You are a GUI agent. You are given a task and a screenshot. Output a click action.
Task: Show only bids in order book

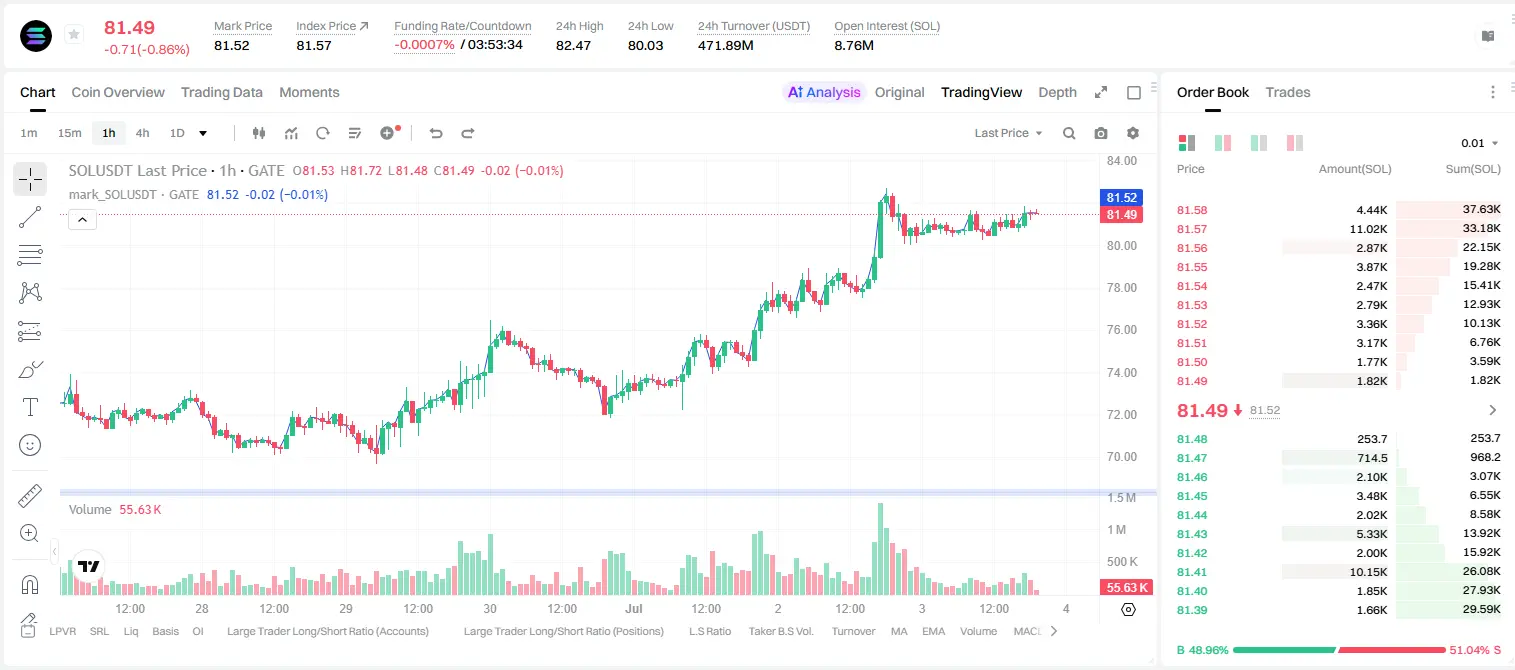point(1259,143)
